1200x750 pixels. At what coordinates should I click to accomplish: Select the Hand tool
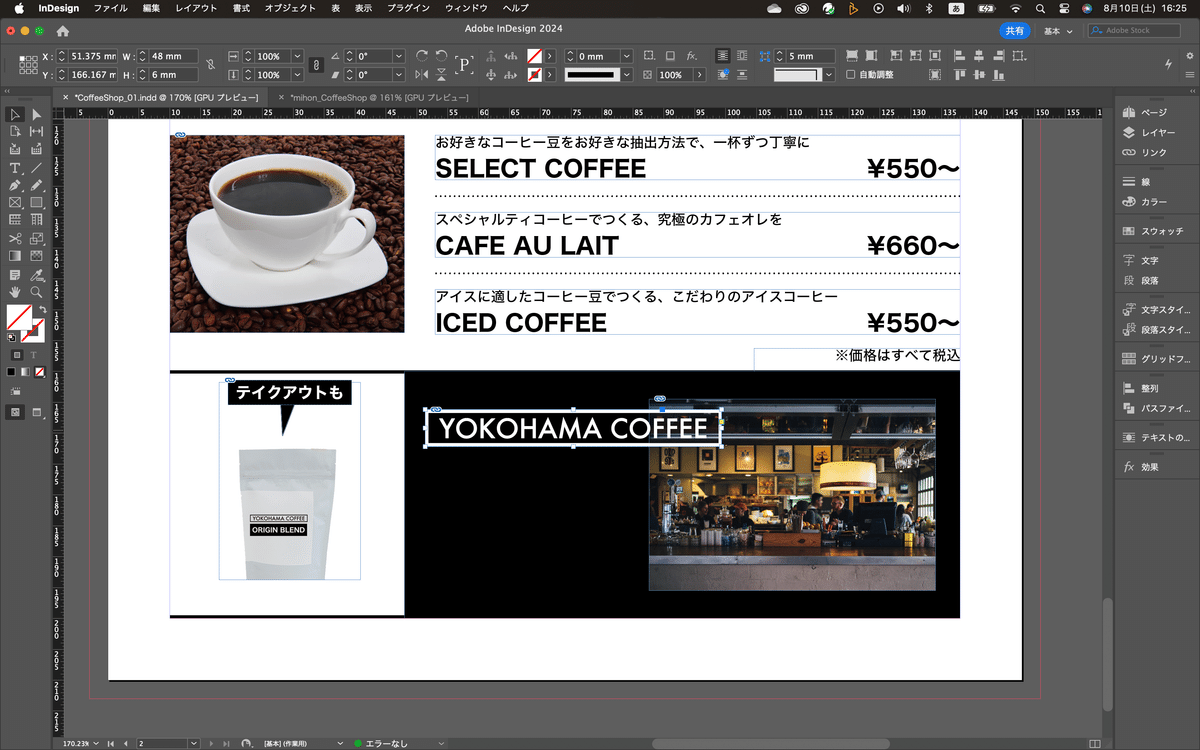(x=15, y=292)
